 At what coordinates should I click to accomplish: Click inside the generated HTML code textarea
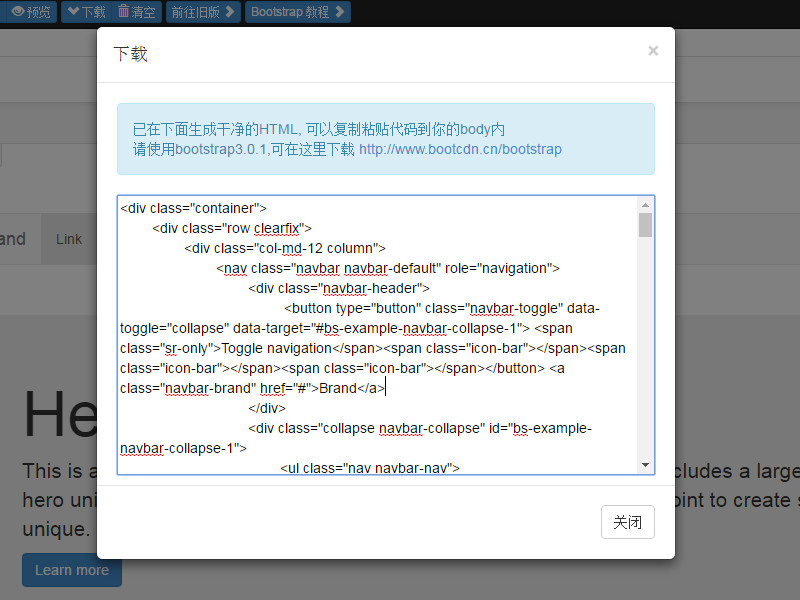click(x=377, y=335)
